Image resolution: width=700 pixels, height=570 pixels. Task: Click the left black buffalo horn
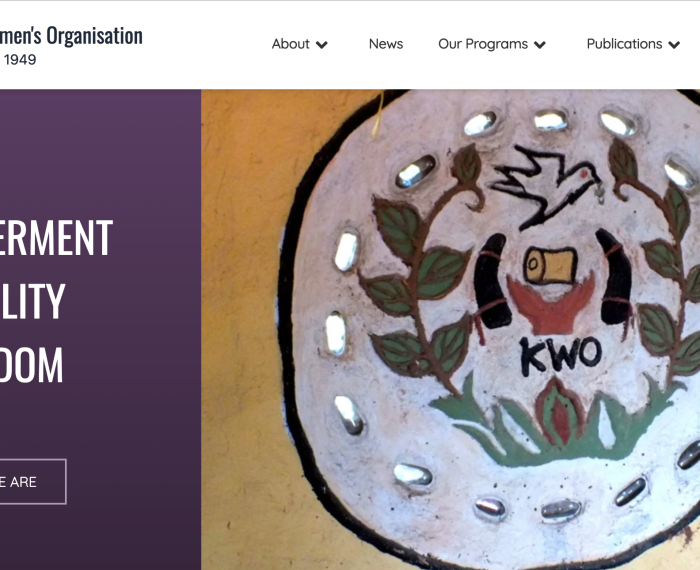[x=492, y=281]
